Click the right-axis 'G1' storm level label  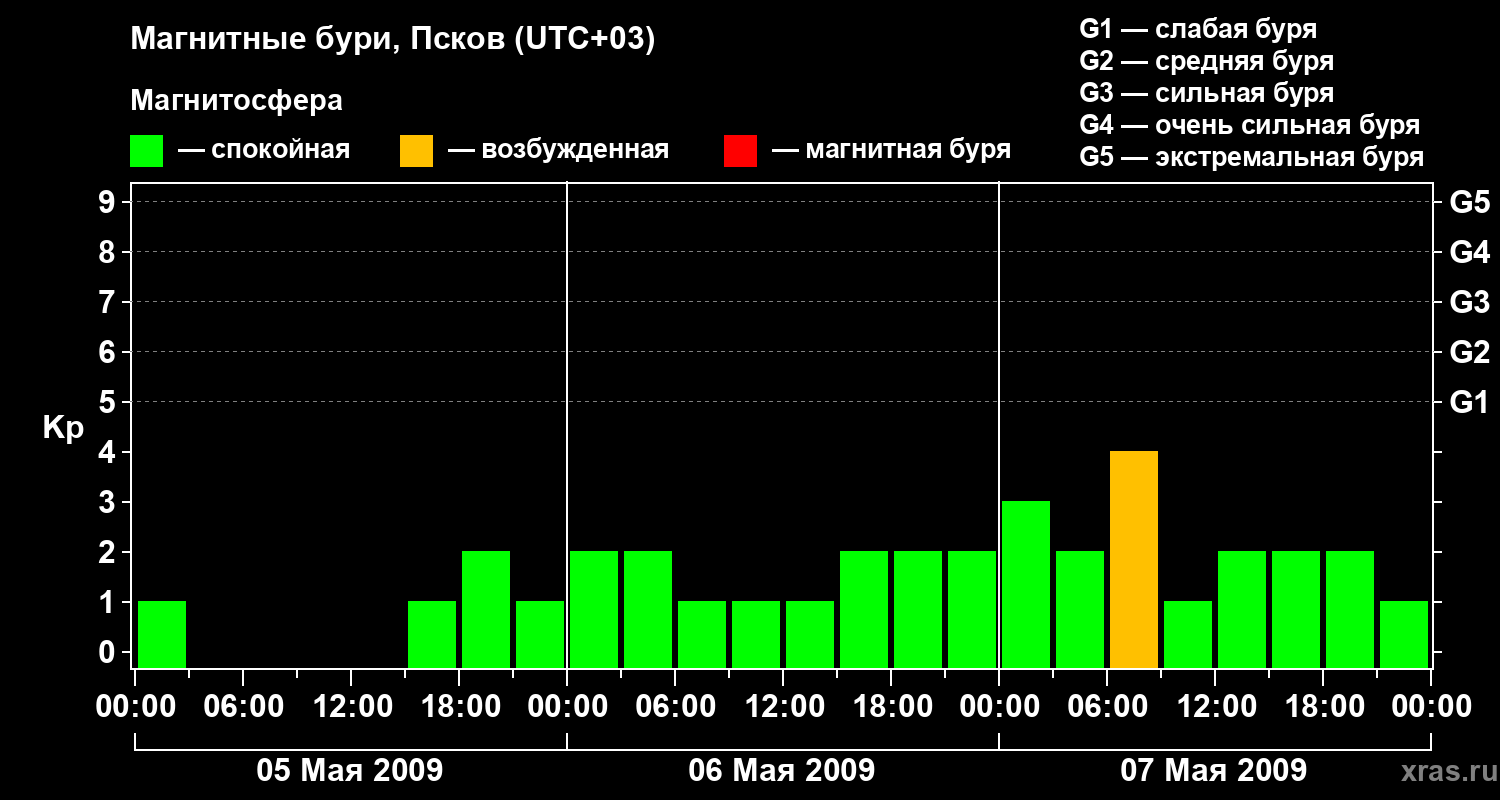pyautogui.click(x=1470, y=402)
